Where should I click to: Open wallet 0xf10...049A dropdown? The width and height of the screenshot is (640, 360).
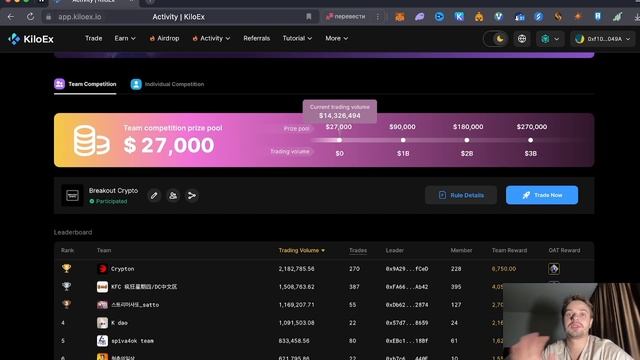coord(602,39)
